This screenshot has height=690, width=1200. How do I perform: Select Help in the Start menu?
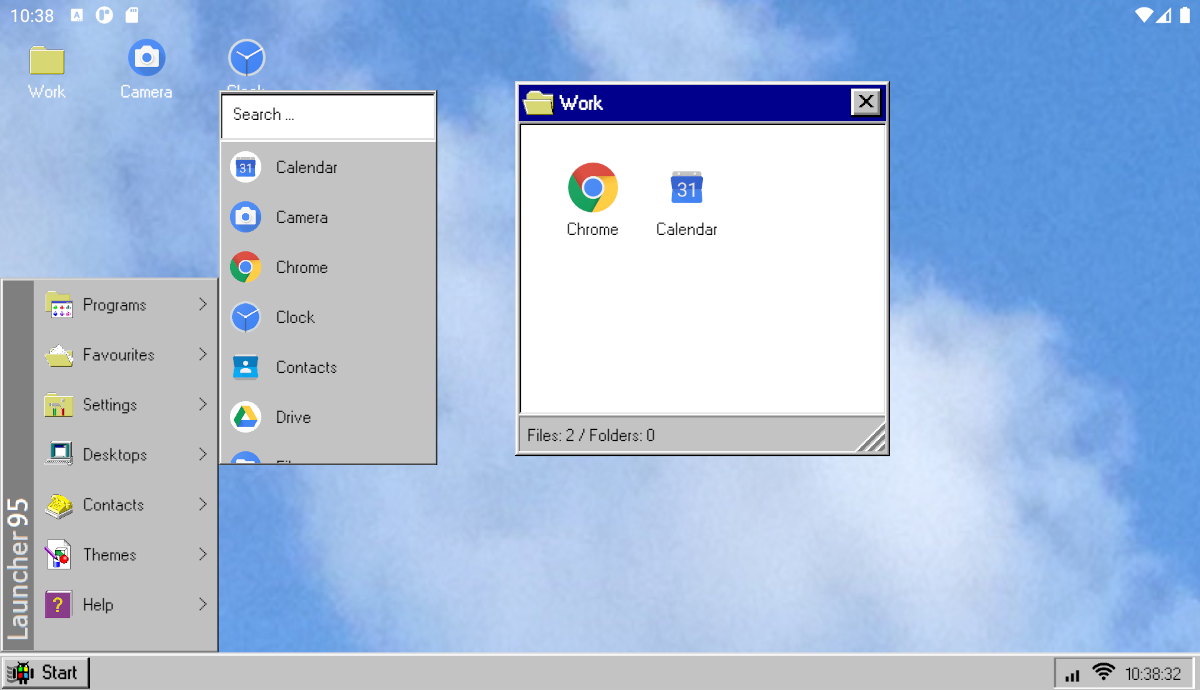click(x=126, y=605)
